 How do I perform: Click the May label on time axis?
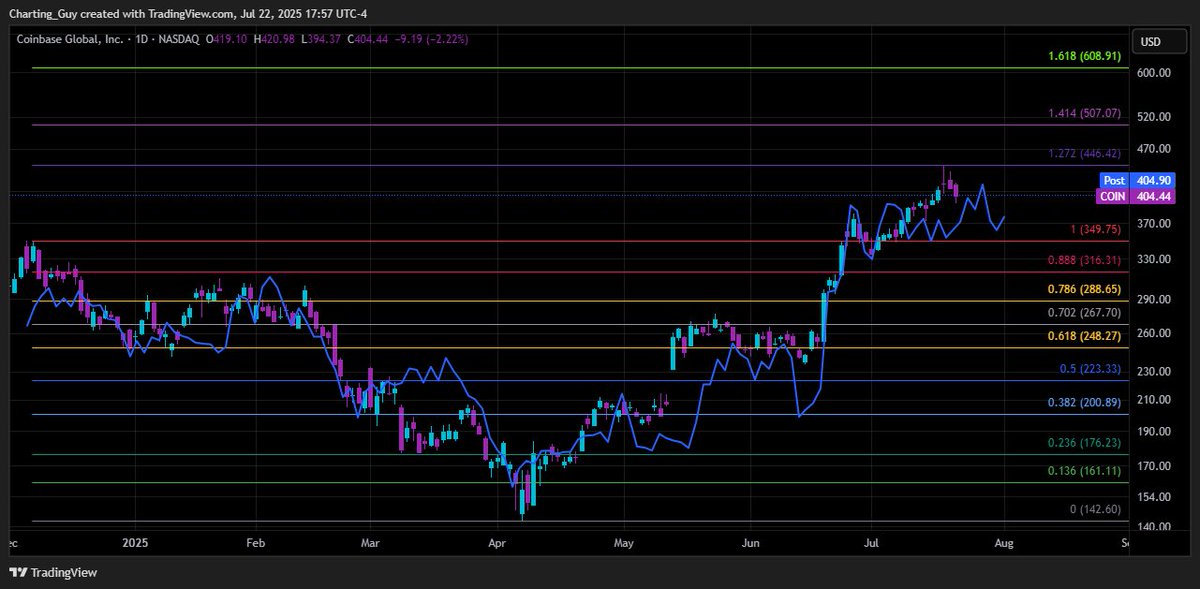pos(624,544)
